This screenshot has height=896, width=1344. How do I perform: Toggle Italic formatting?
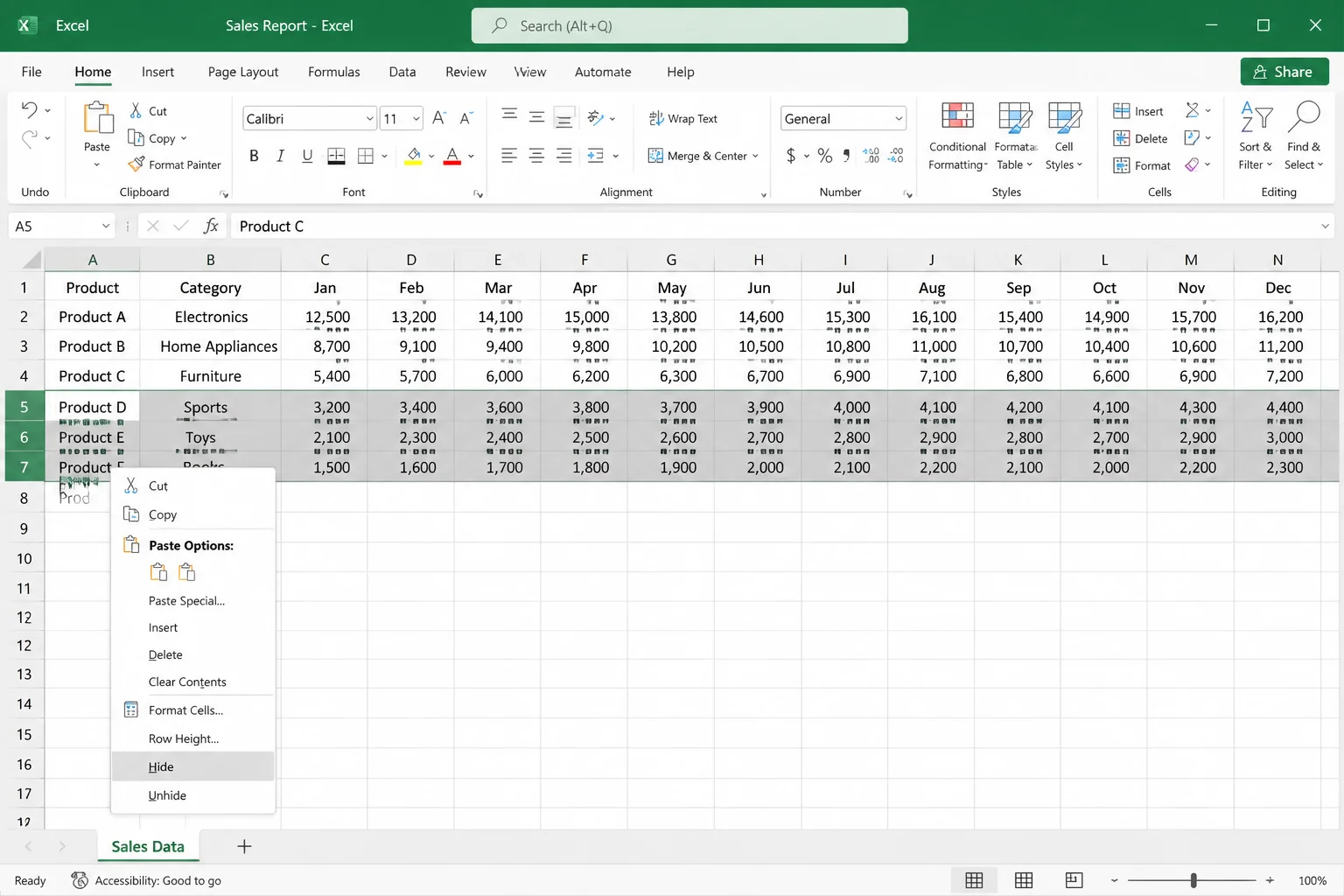(280, 156)
